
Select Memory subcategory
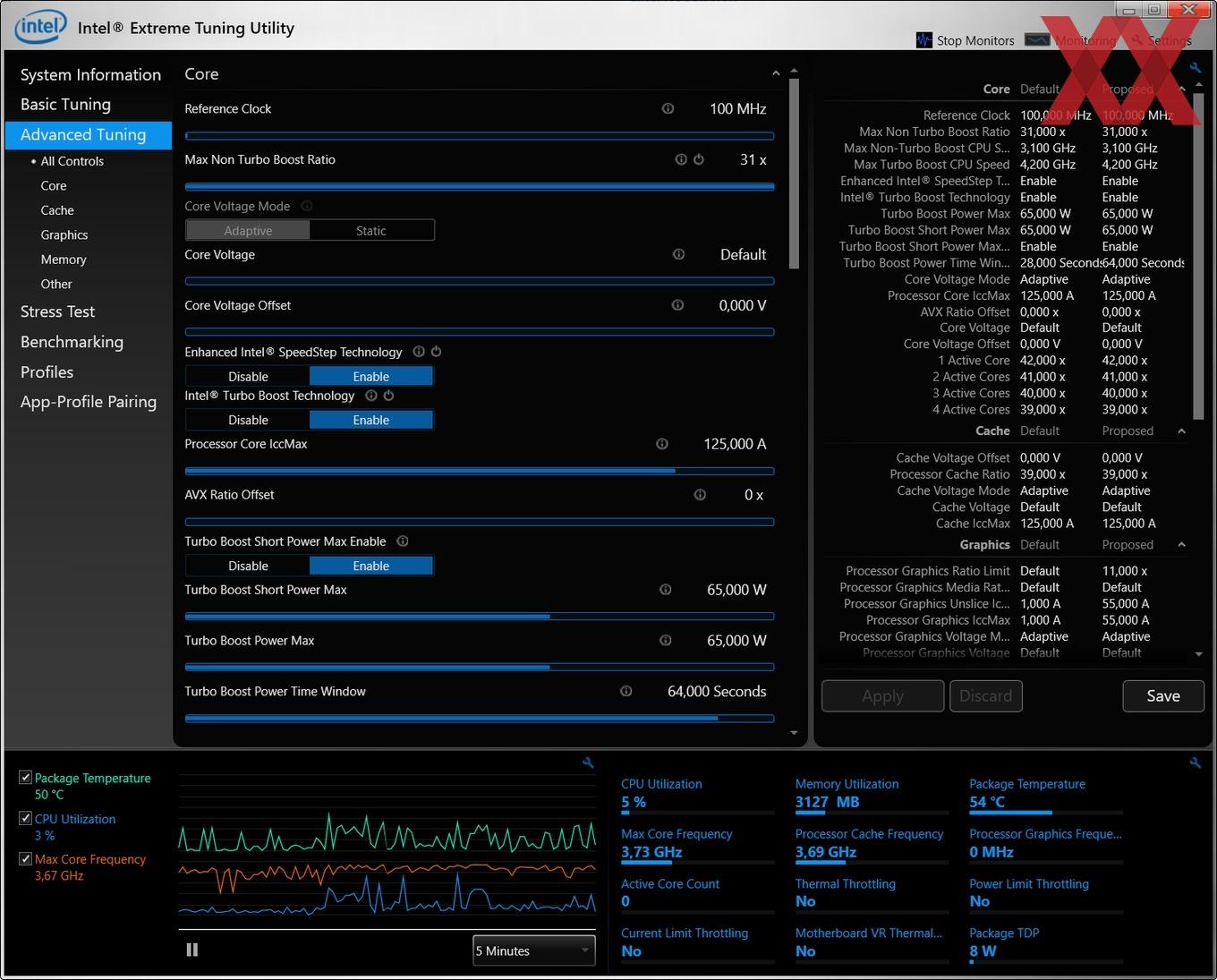(64, 260)
